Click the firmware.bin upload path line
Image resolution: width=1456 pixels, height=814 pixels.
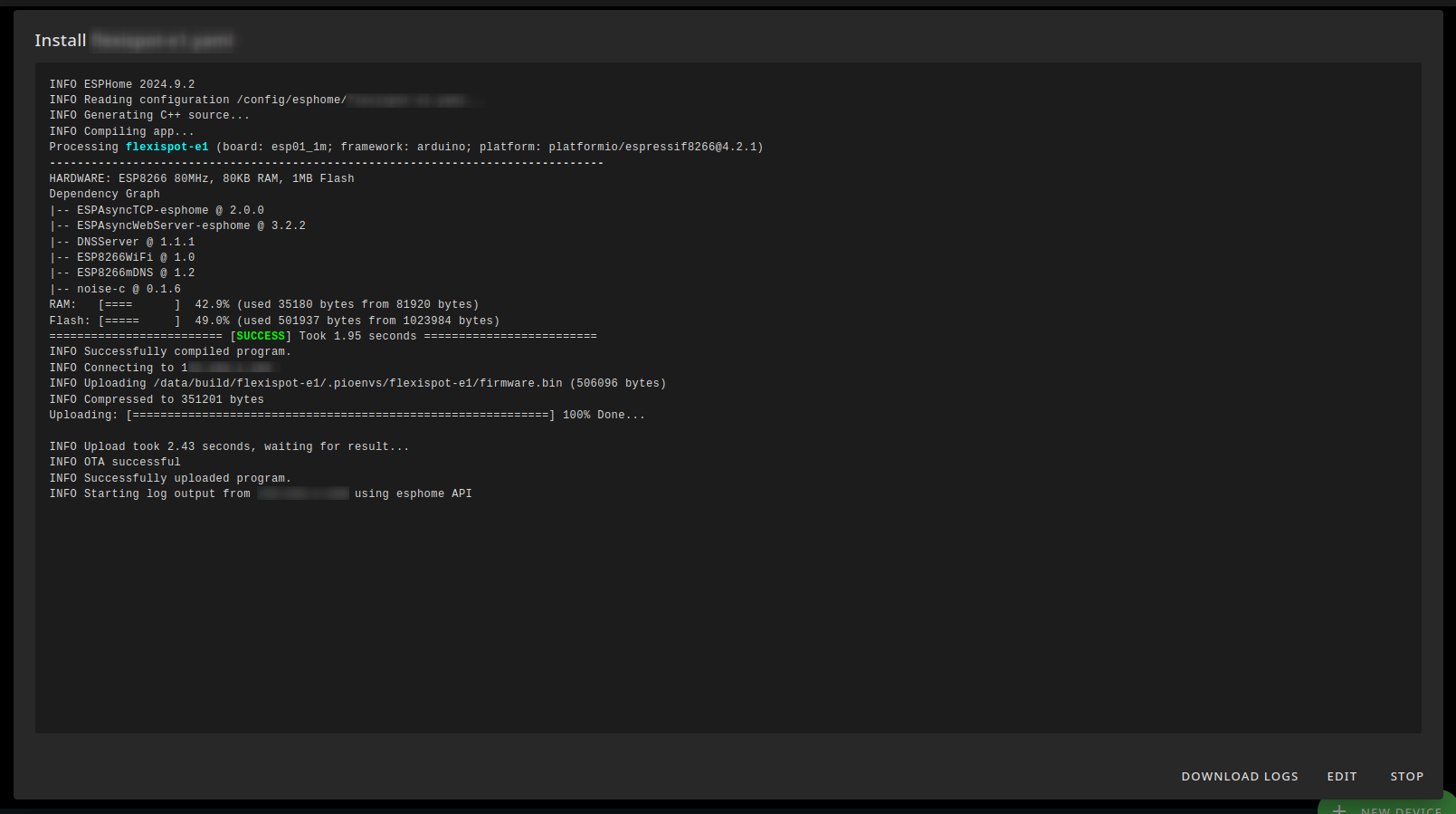tap(357, 384)
